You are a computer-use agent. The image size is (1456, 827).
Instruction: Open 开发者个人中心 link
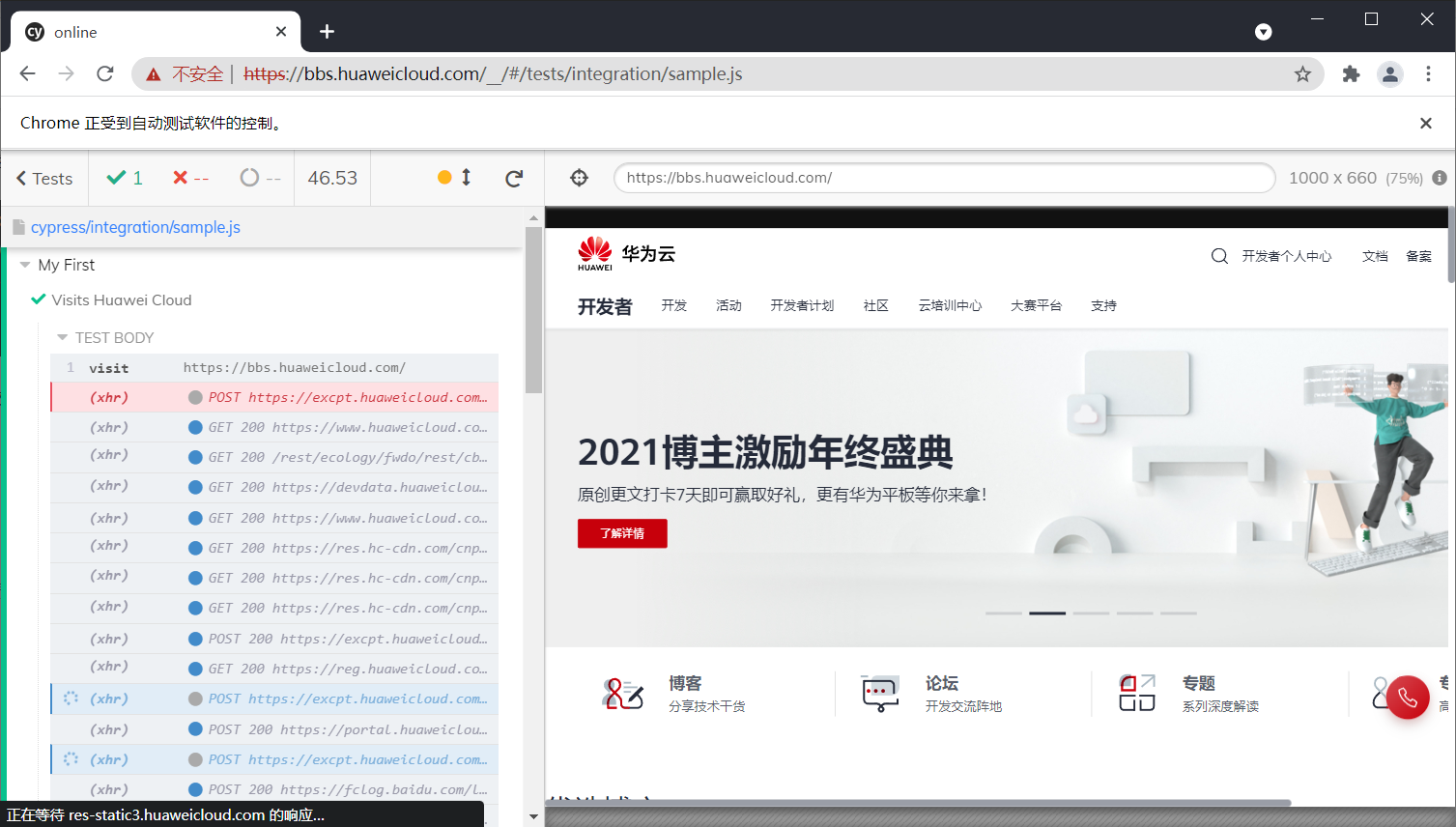(x=1287, y=256)
